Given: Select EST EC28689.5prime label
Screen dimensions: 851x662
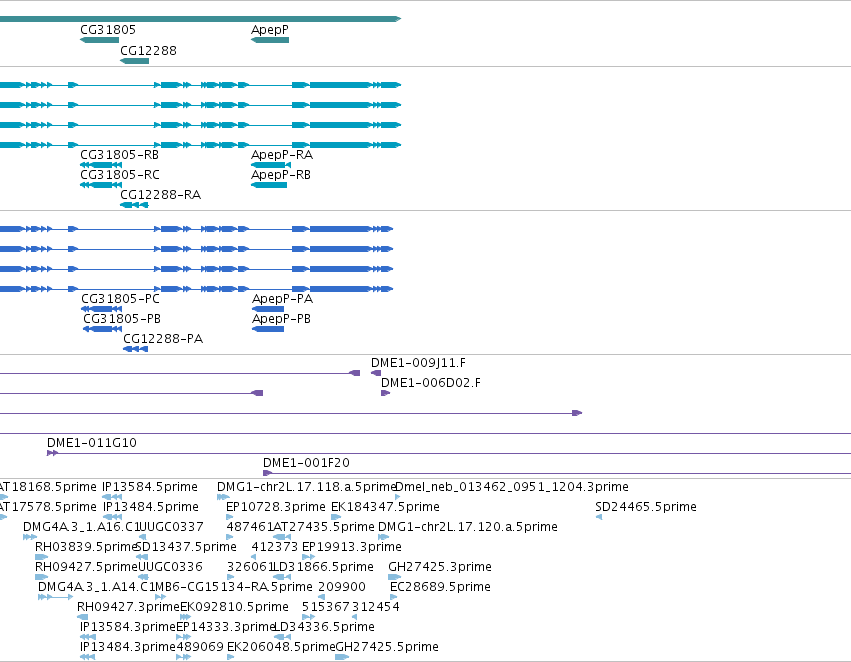Looking at the screenshot, I should pyautogui.click(x=440, y=587).
